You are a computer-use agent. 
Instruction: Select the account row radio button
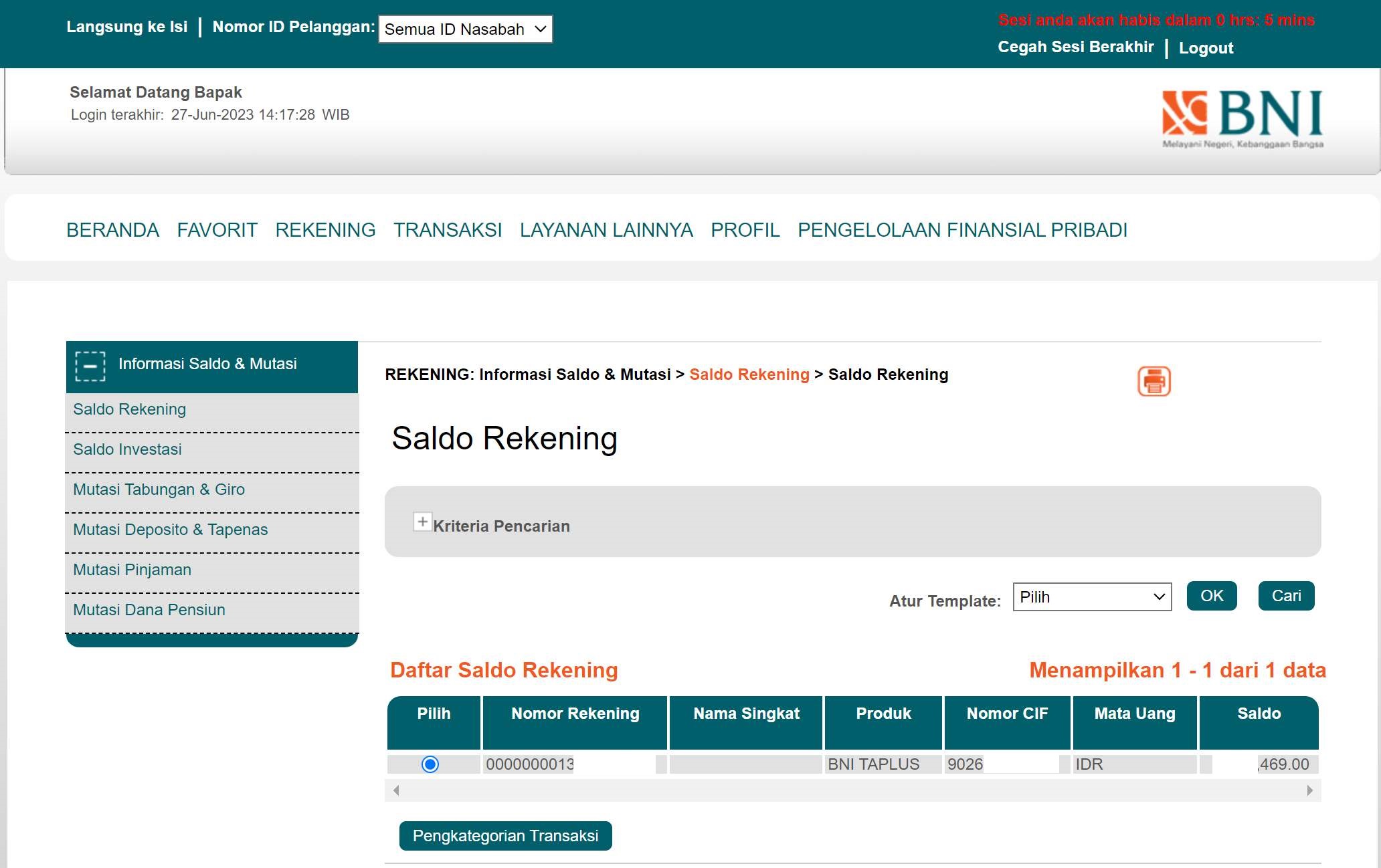click(x=430, y=764)
